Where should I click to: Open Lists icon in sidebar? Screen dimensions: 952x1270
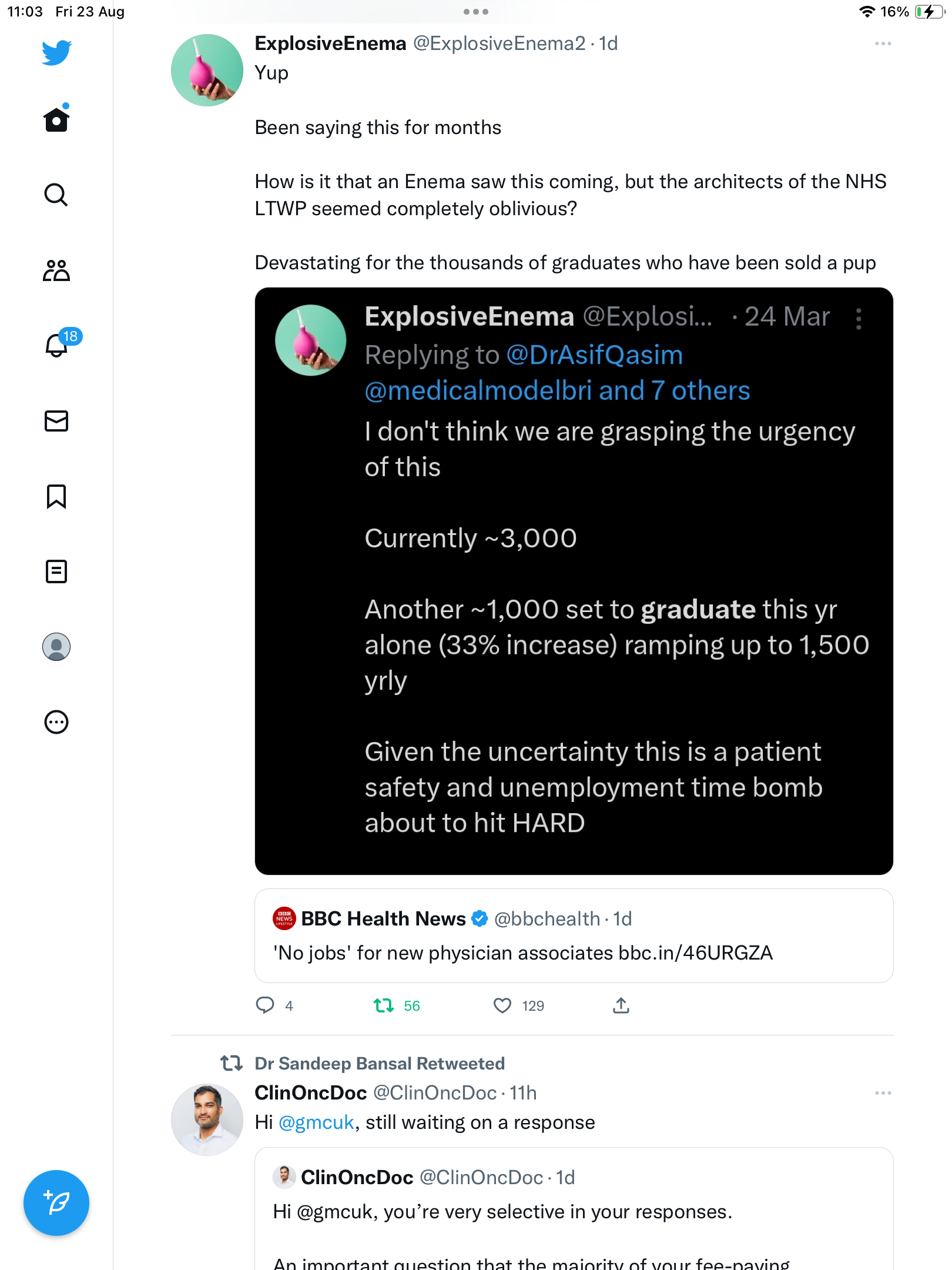coord(56,571)
